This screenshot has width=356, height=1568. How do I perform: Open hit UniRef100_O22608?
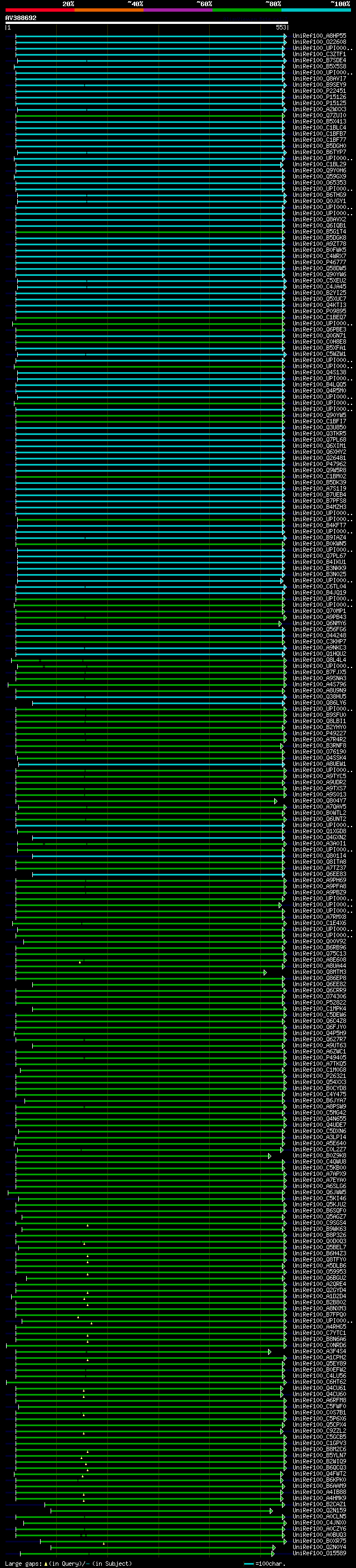(319, 42)
